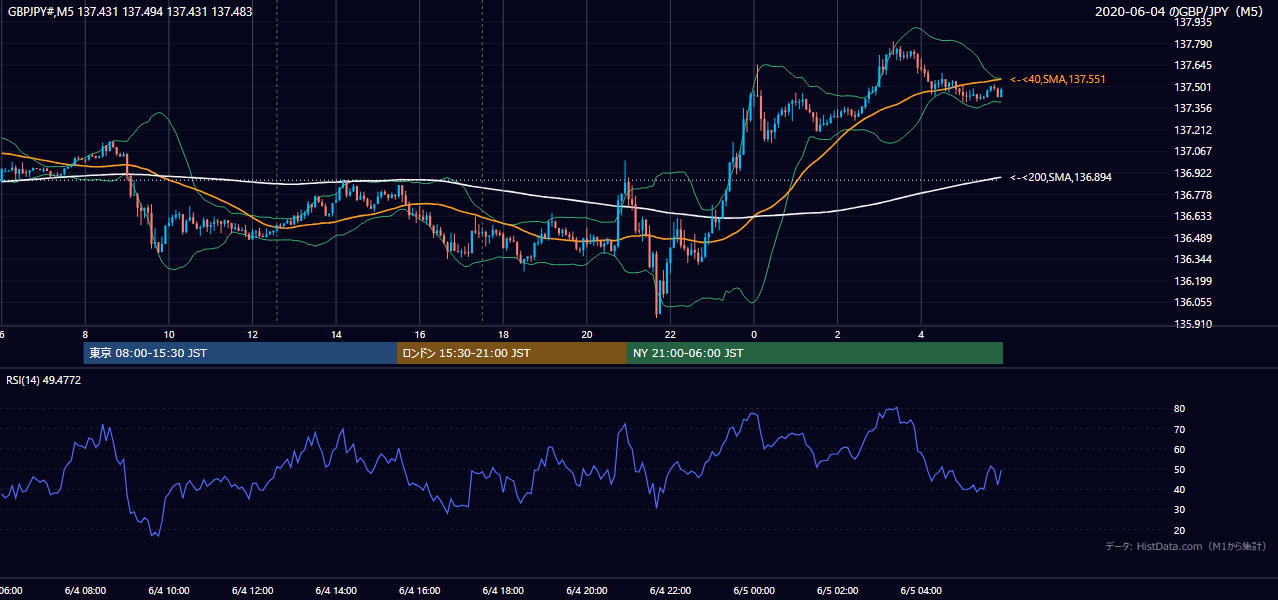Click the 6/4 12:00 time label
The width and height of the screenshot is (1278, 600).
[x=252, y=590]
